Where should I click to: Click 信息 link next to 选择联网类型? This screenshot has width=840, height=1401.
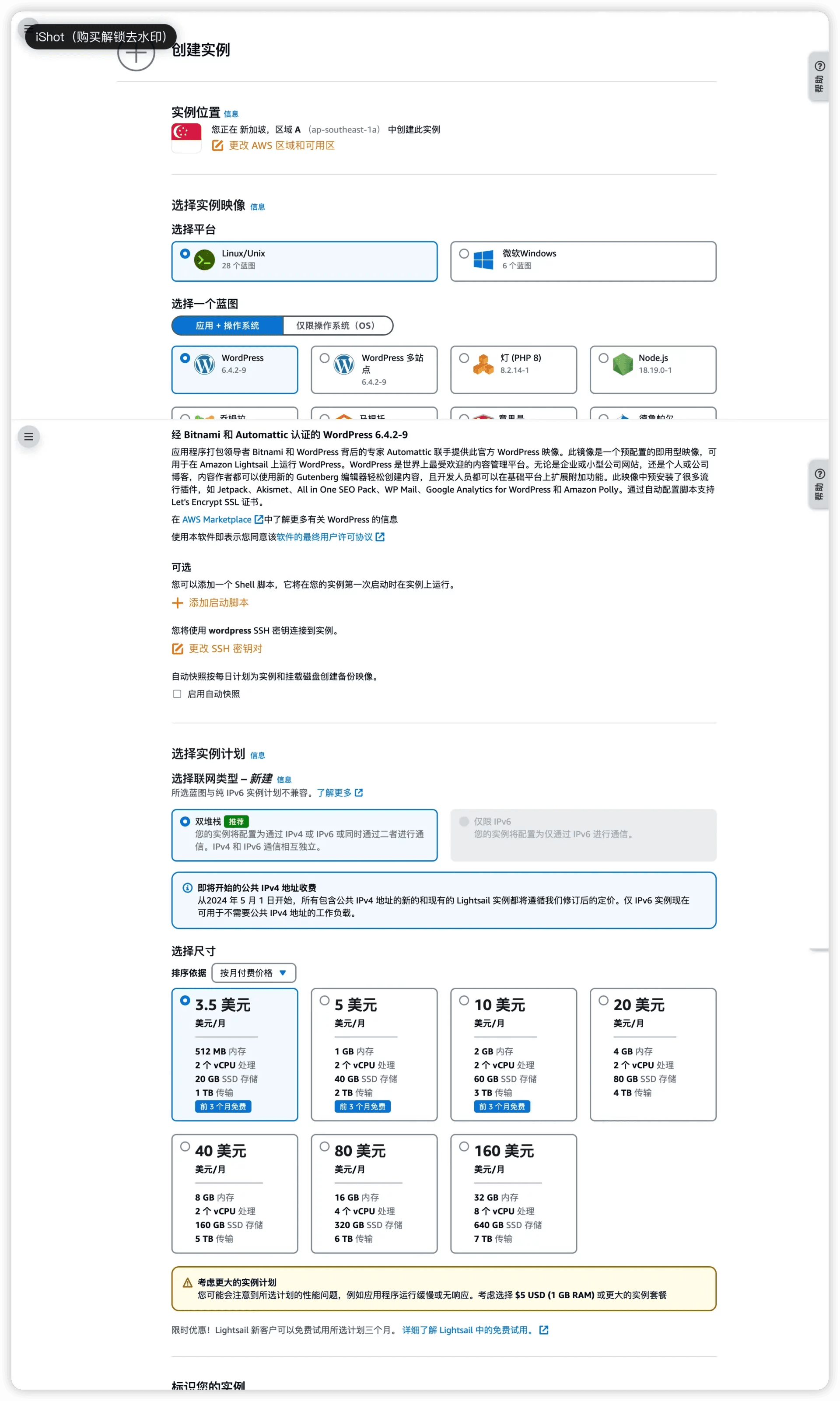tap(284, 779)
